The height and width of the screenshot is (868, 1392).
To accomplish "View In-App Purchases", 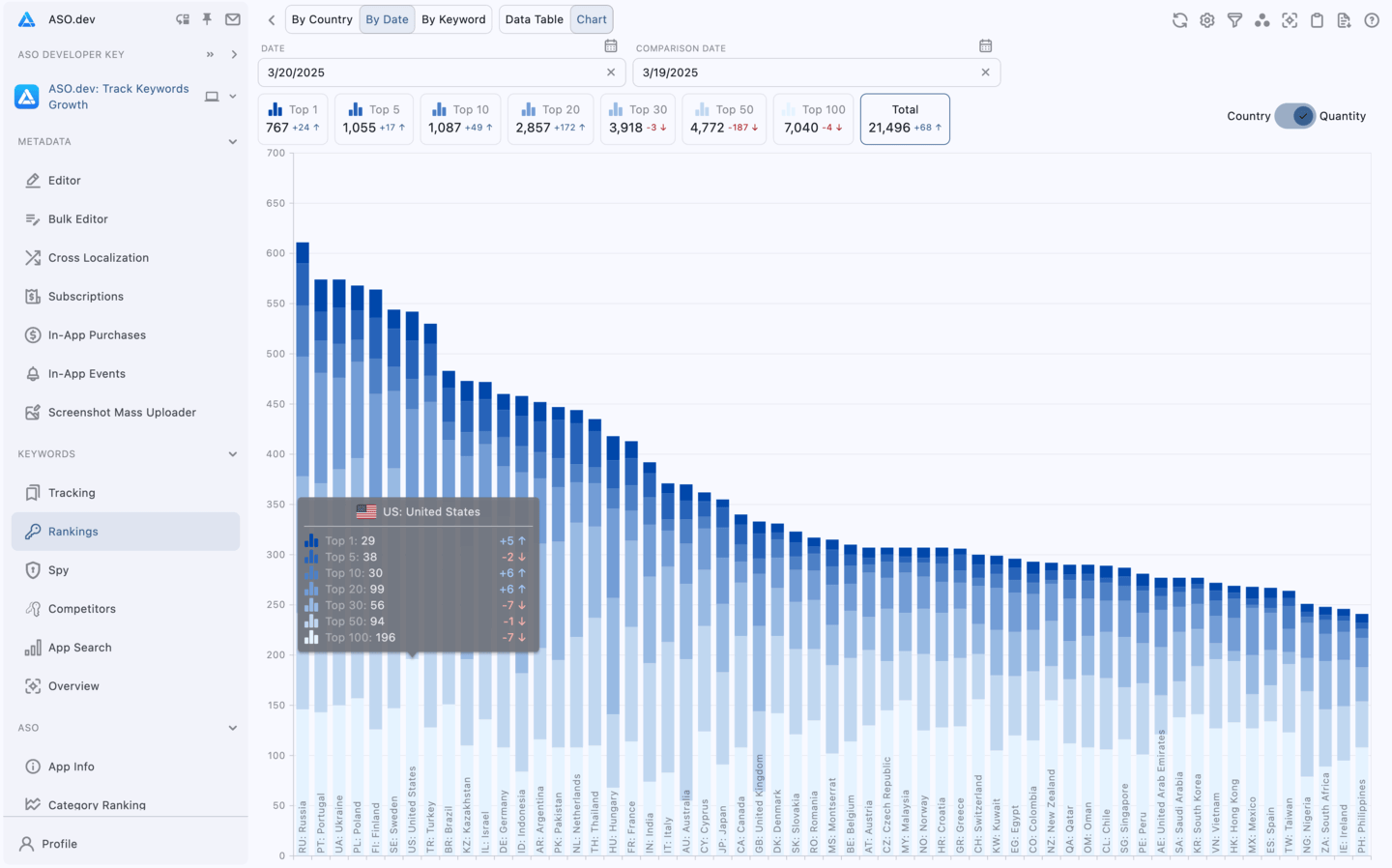I will coord(98,334).
